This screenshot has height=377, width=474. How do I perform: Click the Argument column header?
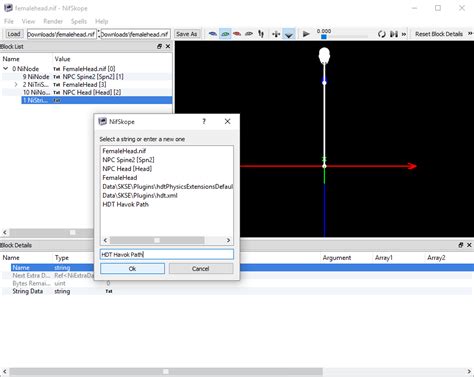337,258
